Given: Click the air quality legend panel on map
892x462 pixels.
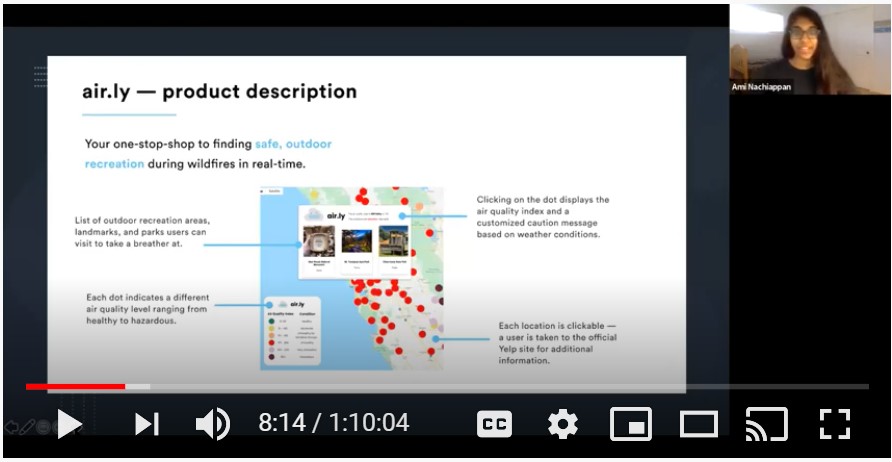Looking at the screenshot, I should (292, 331).
